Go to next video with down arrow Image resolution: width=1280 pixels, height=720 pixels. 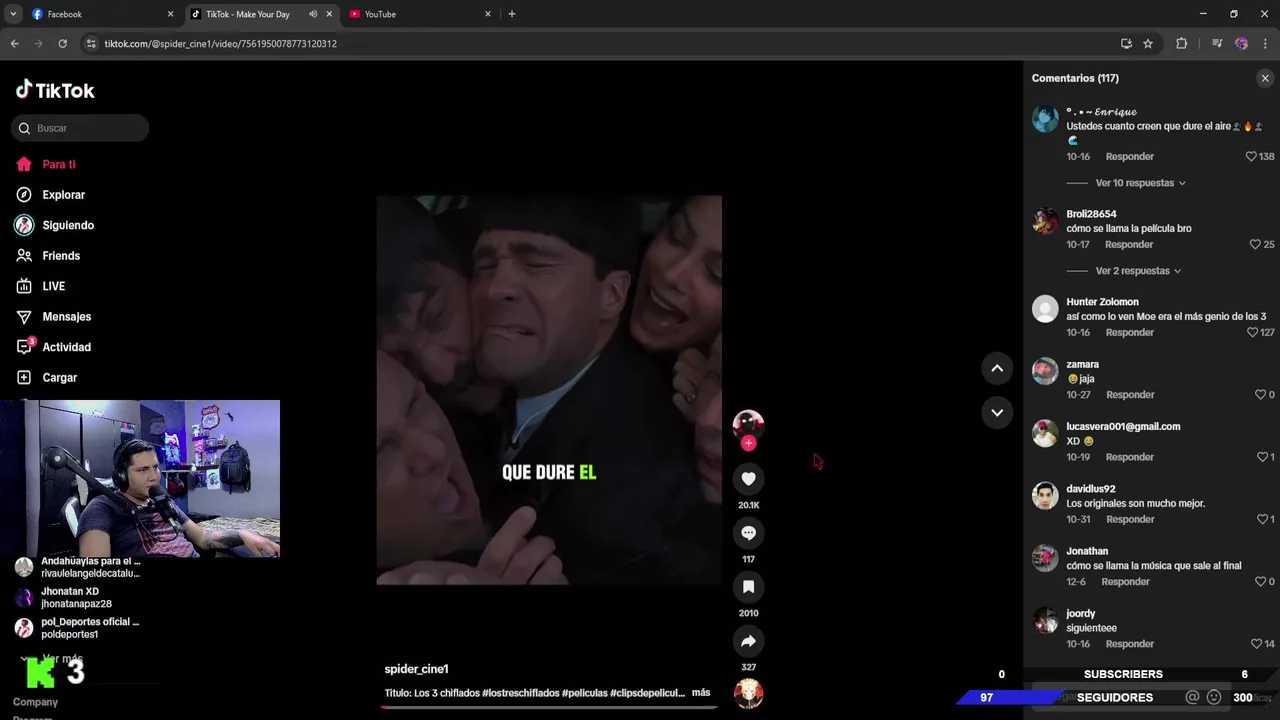click(997, 412)
